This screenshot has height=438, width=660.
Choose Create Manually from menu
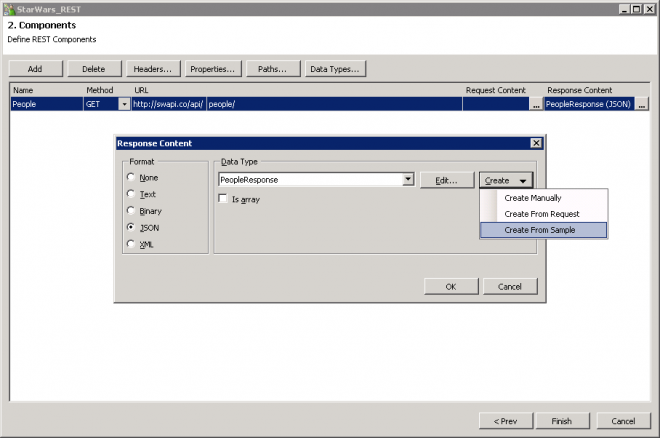543,198
